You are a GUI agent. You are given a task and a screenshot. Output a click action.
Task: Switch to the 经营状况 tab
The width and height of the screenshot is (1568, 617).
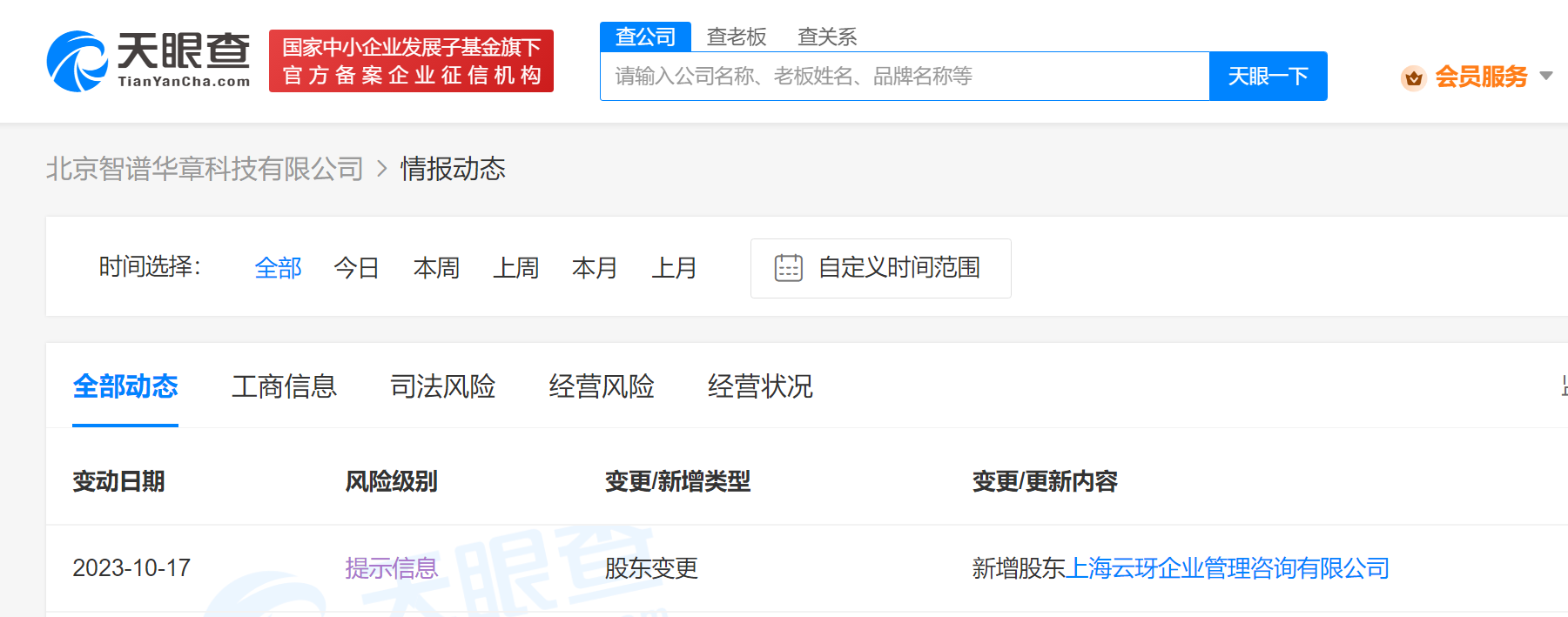(x=760, y=386)
